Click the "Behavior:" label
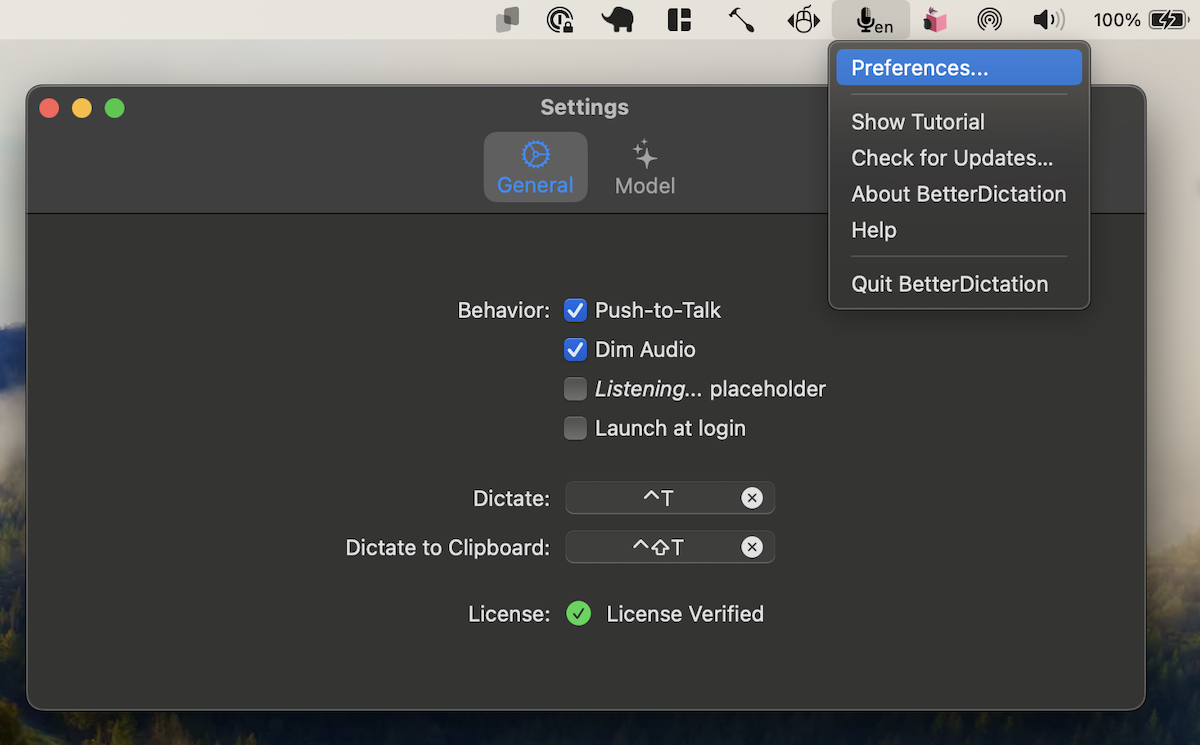The image size is (1200, 745). point(504,311)
